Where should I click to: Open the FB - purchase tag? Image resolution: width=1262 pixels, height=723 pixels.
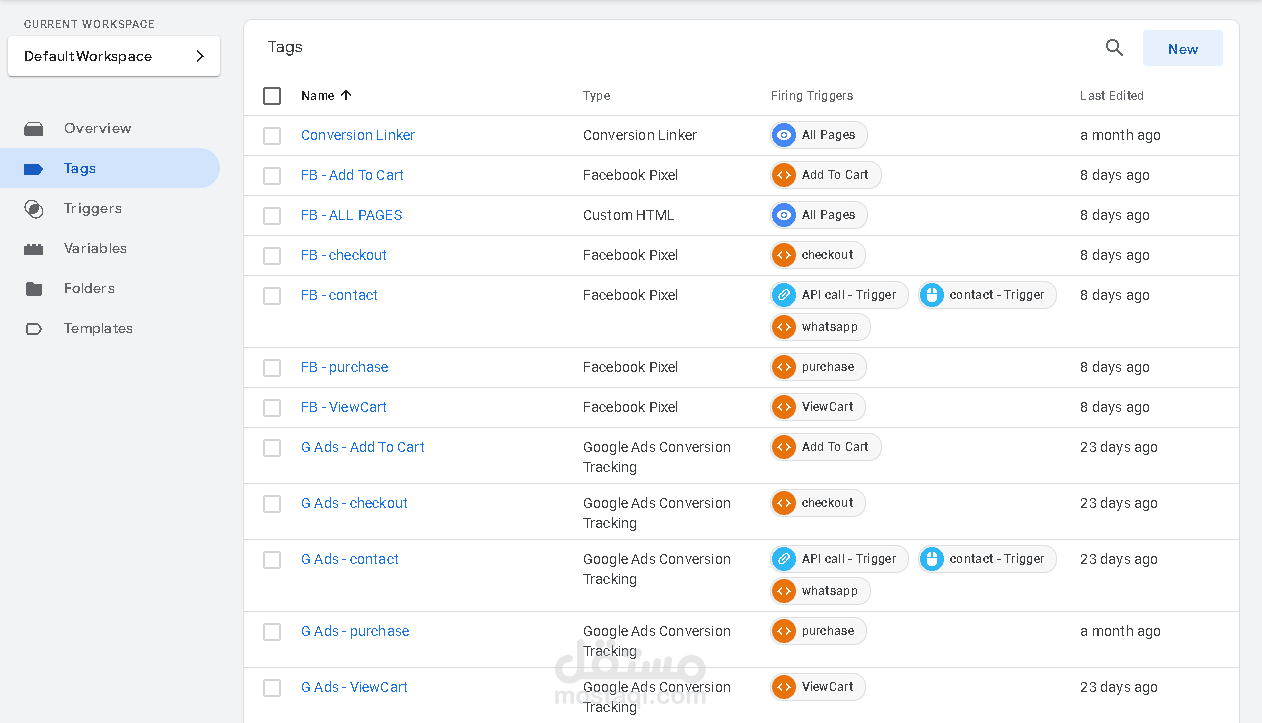tap(344, 367)
